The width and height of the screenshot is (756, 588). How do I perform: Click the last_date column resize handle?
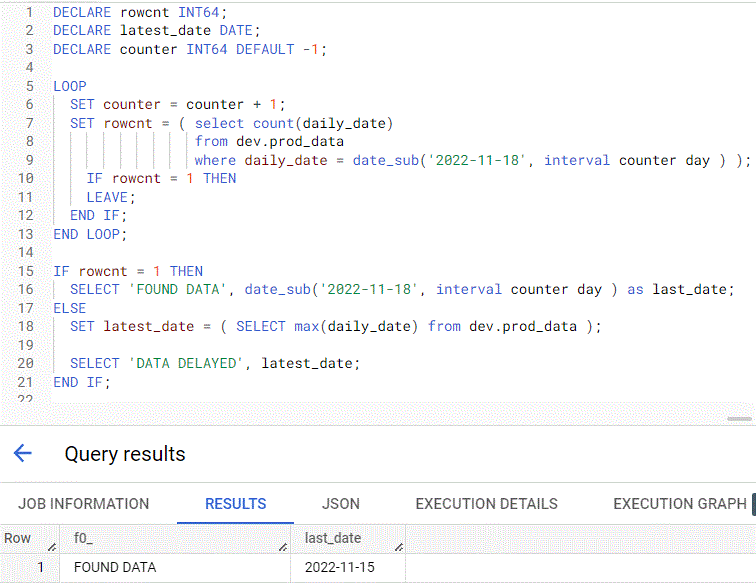399,547
